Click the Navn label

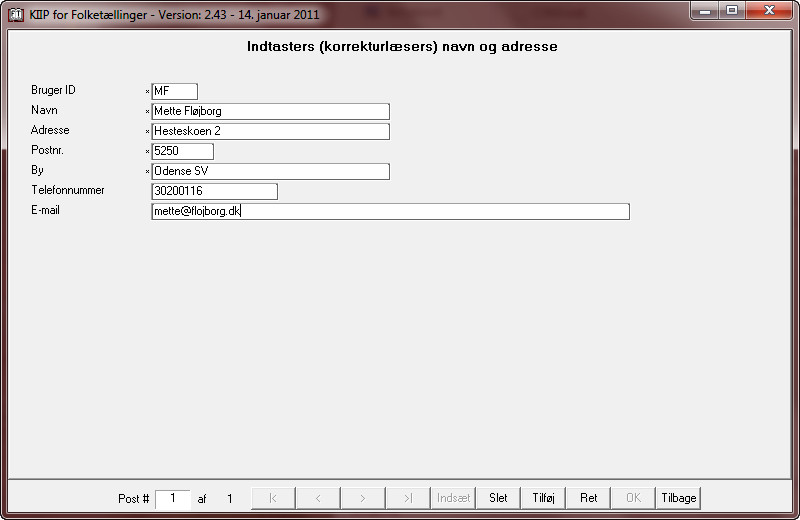(44, 110)
